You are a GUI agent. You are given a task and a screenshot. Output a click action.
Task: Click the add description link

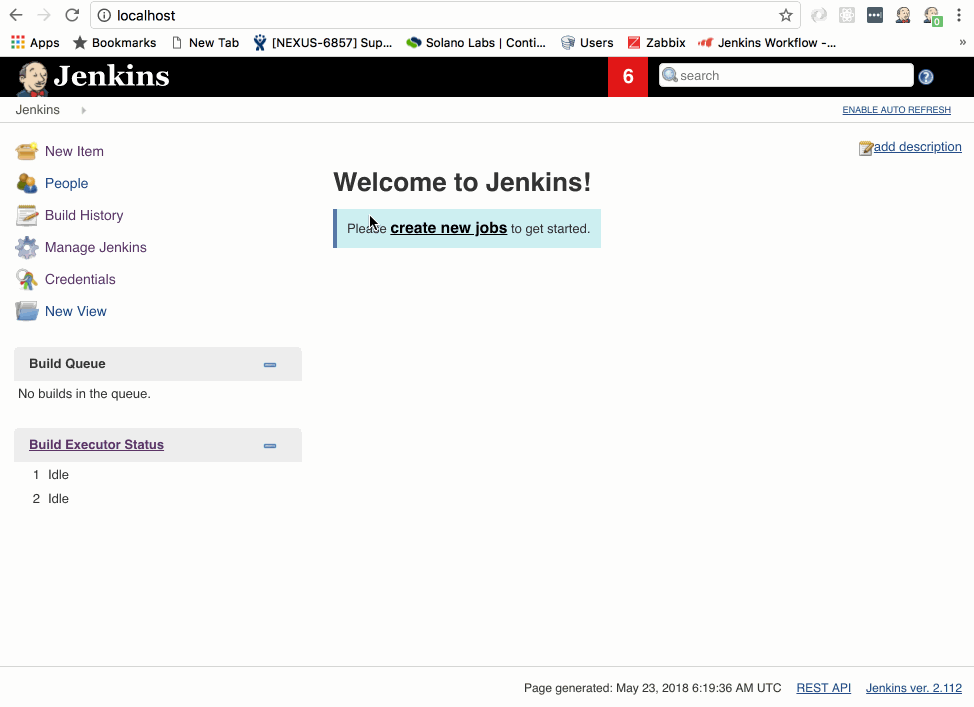pos(917,147)
